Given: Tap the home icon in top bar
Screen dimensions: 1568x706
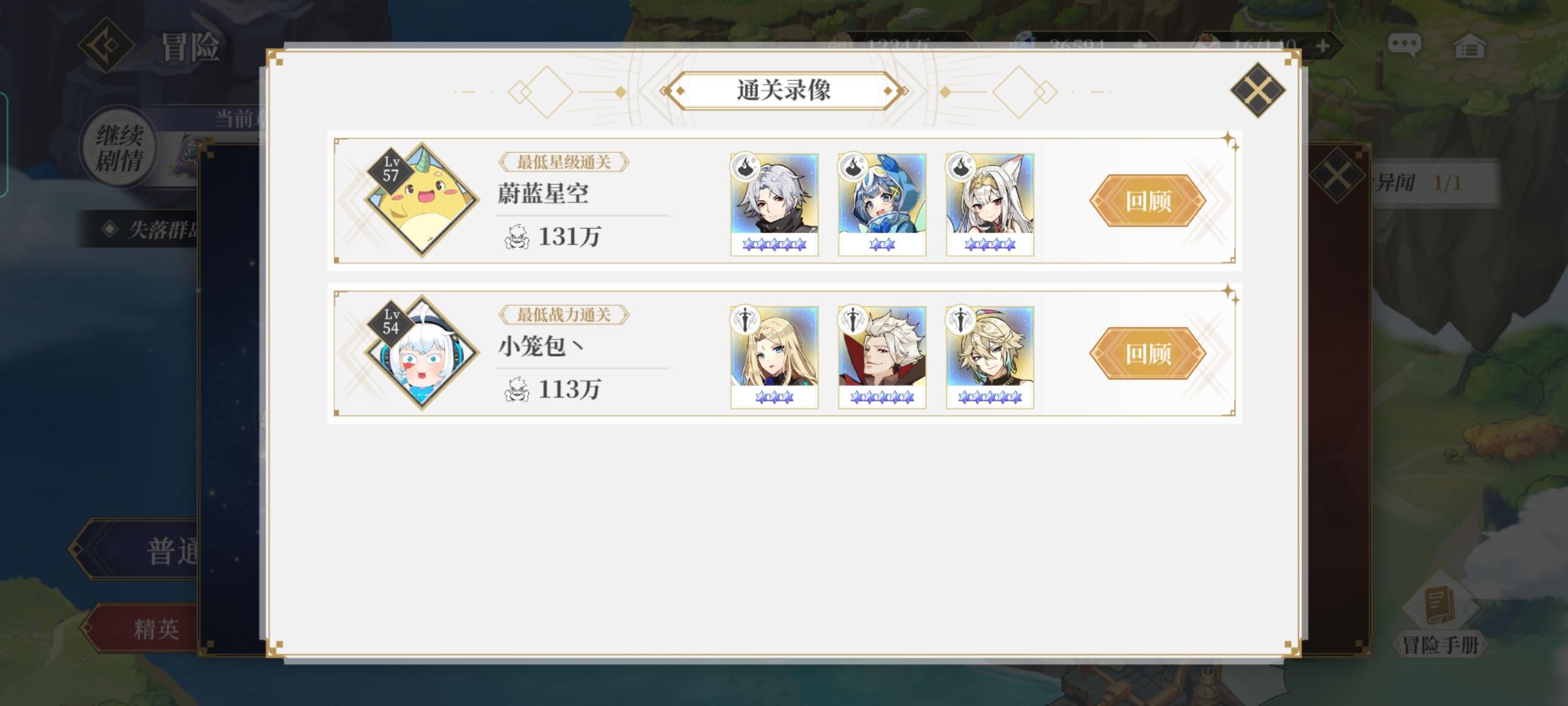Looking at the screenshot, I should (1469, 46).
